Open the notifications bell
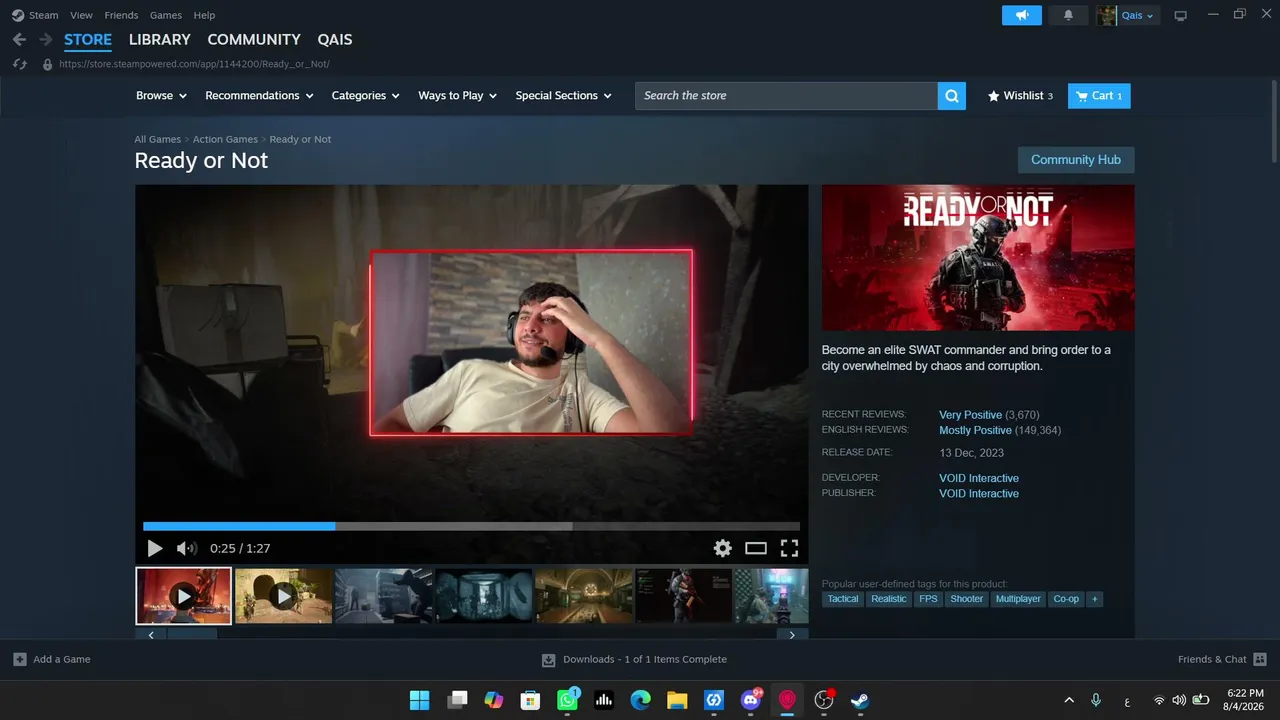This screenshot has height=720, width=1280. (1068, 15)
